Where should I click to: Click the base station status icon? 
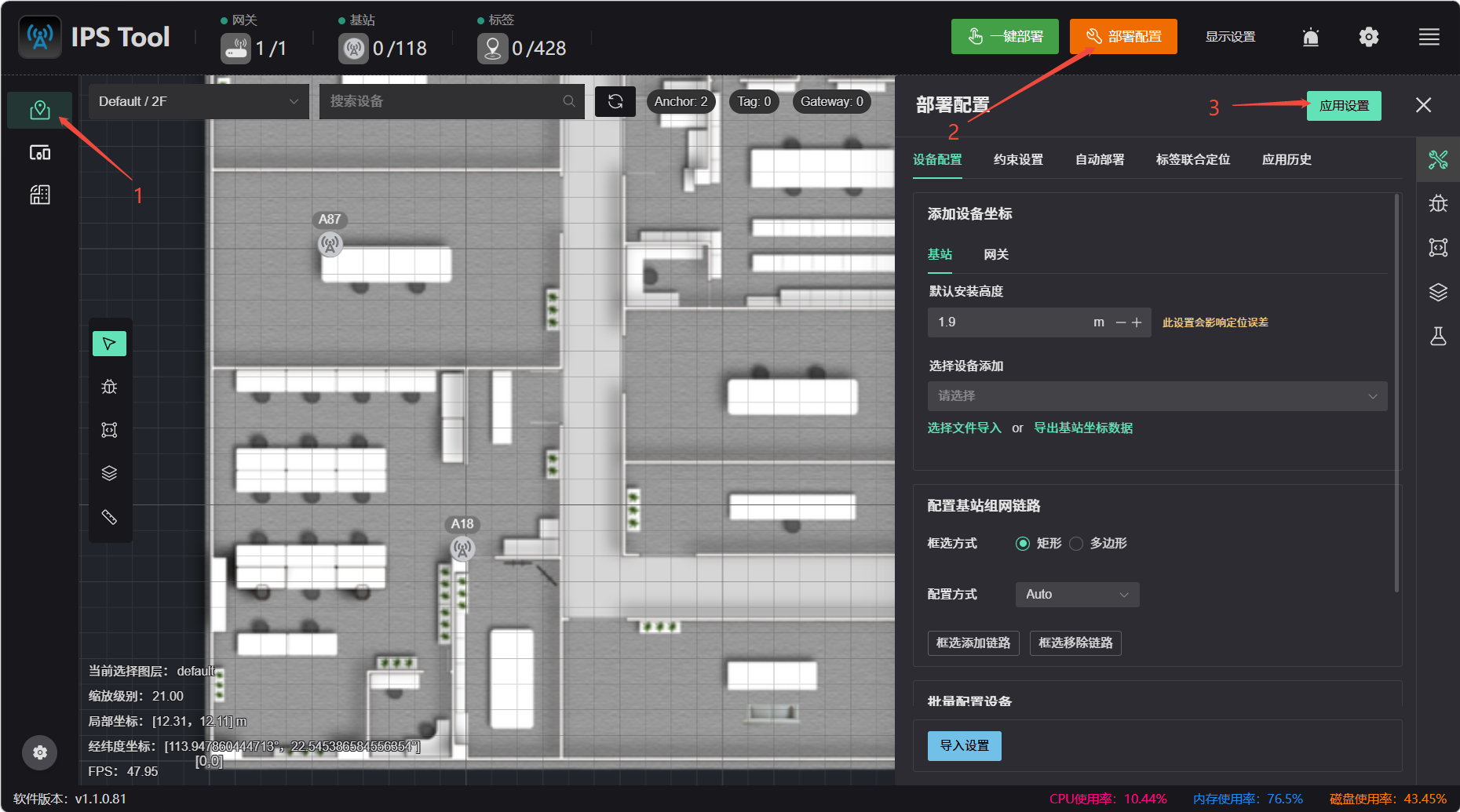(x=354, y=49)
